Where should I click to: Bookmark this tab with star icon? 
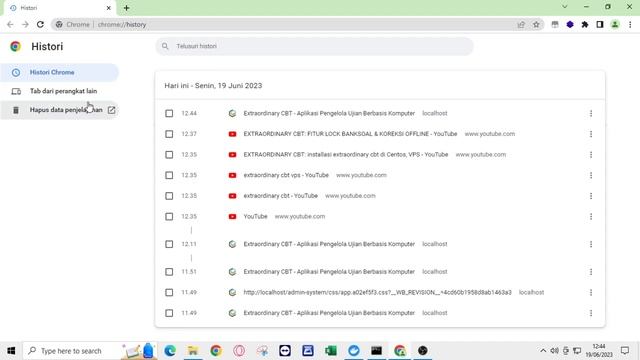coord(536,24)
